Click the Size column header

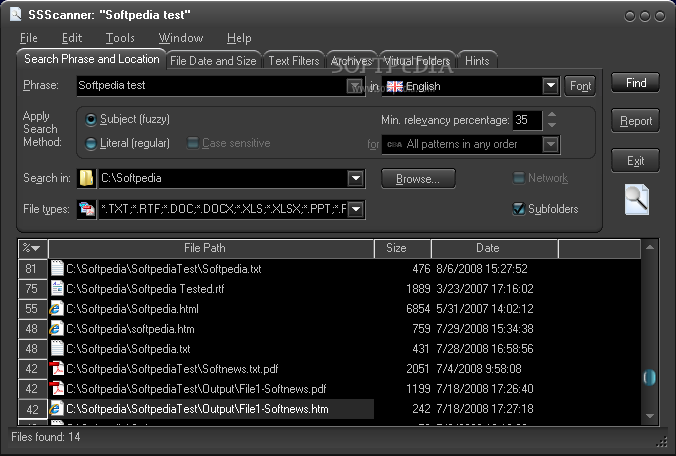click(x=402, y=248)
